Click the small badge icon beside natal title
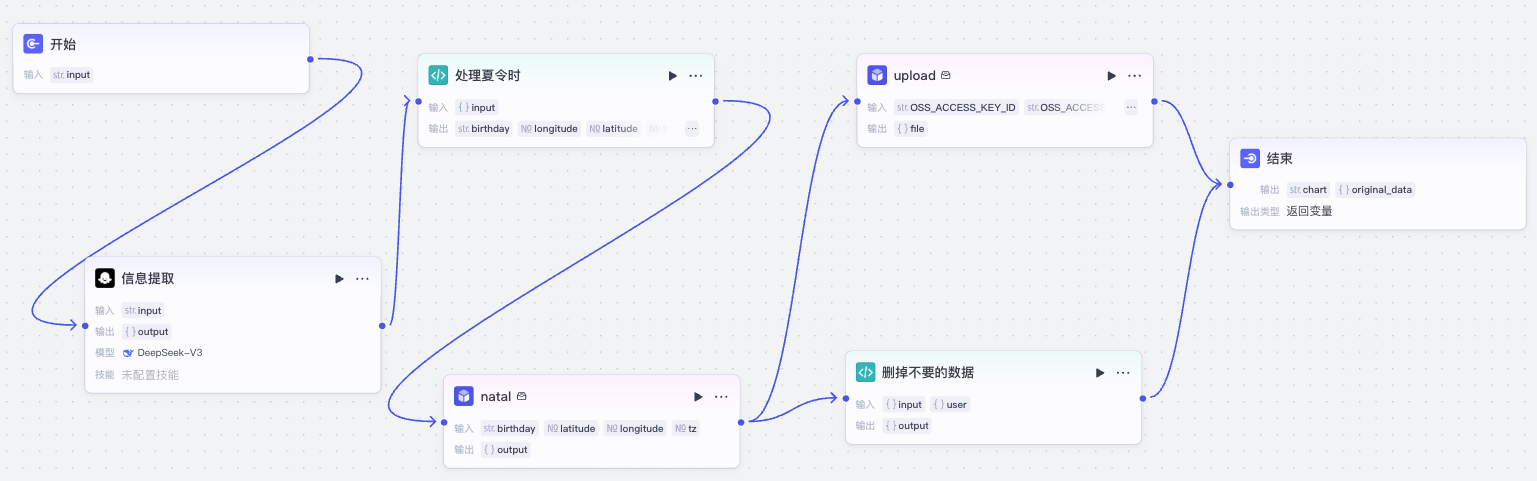Screen dimensions: 1537x481 [x=521, y=396]
